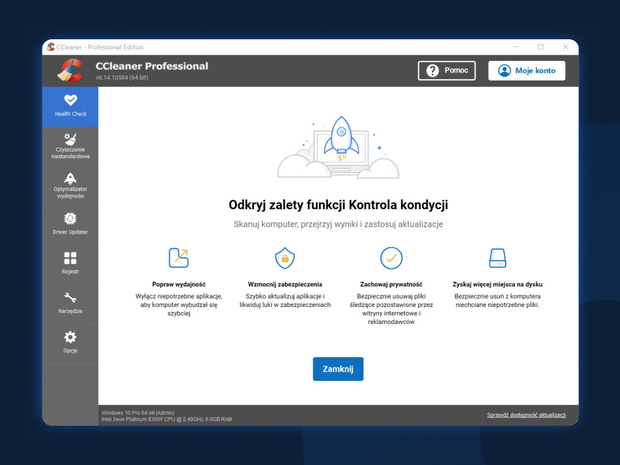Click the CCleaner logo in header
Screen dimensions: 620x465
pyautogui.click(x=70, y=70)
